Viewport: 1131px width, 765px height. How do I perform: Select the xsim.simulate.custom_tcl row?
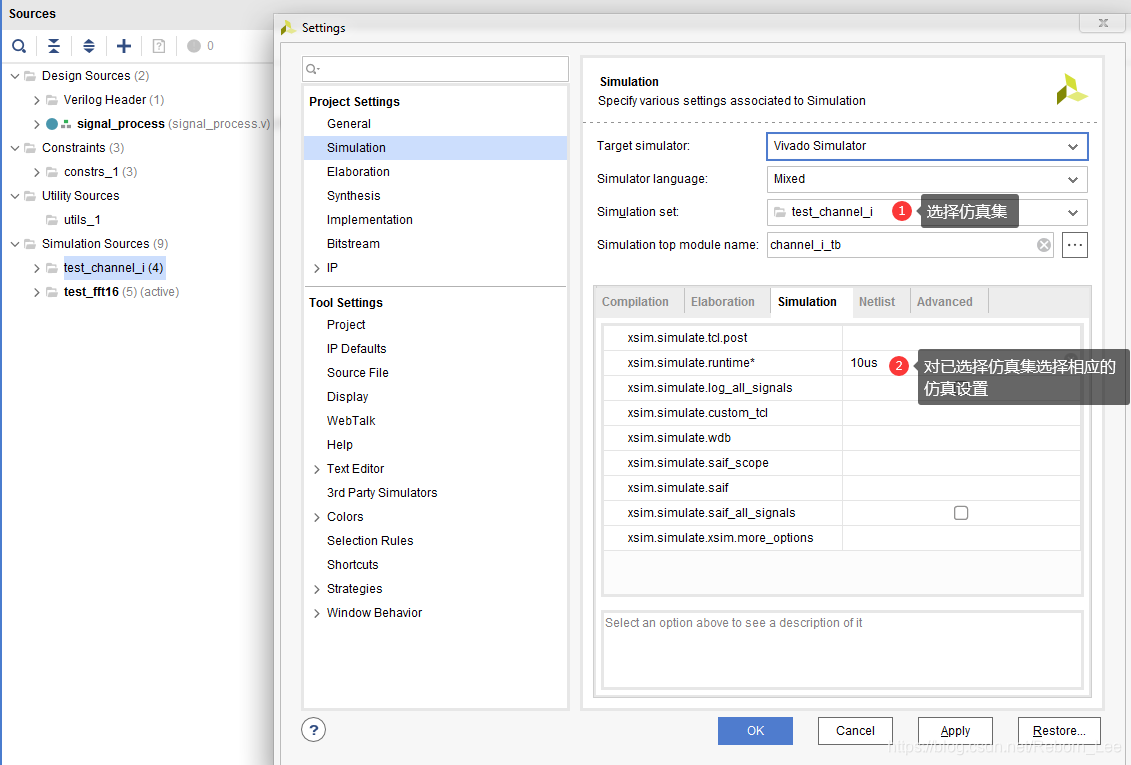click(x=842, y=413)
